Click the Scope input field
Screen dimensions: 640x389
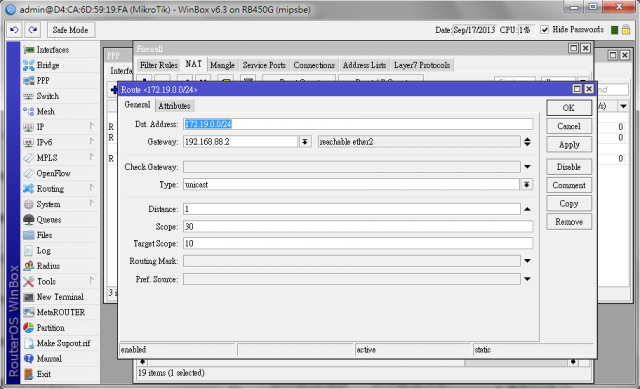pos(358,227)
